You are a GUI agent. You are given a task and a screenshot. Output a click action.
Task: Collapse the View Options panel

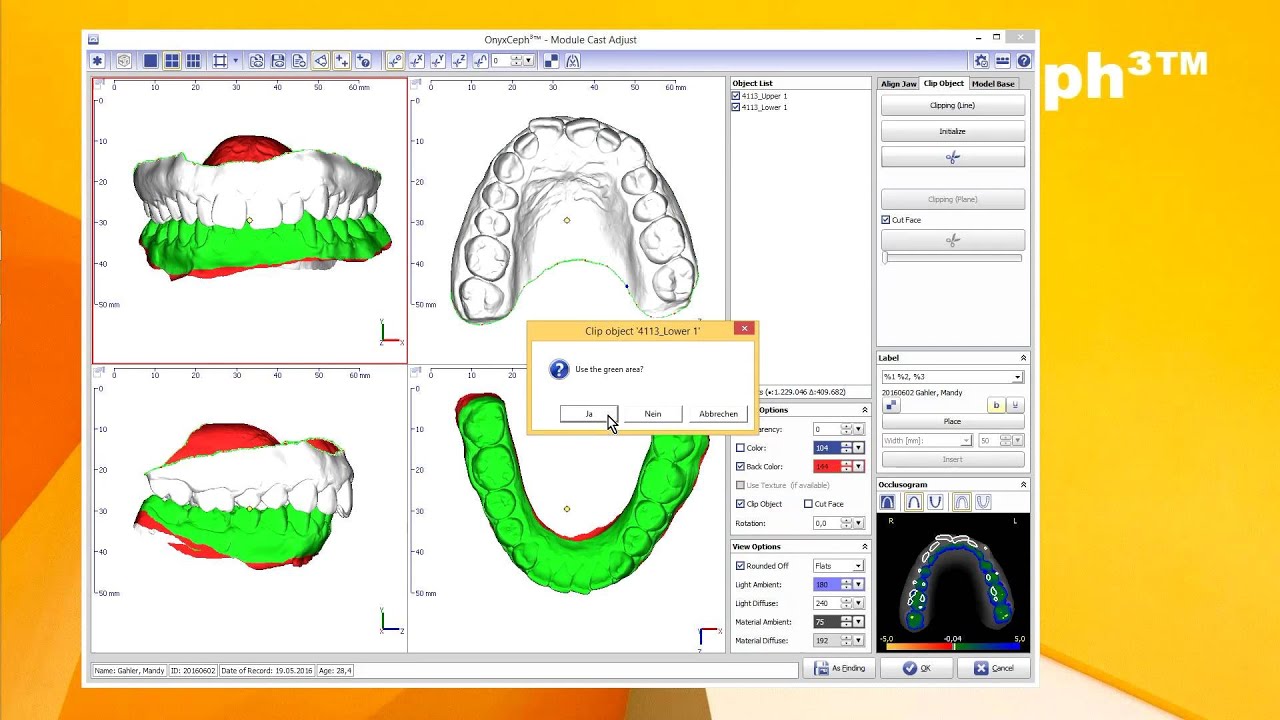tap(865, 547)
